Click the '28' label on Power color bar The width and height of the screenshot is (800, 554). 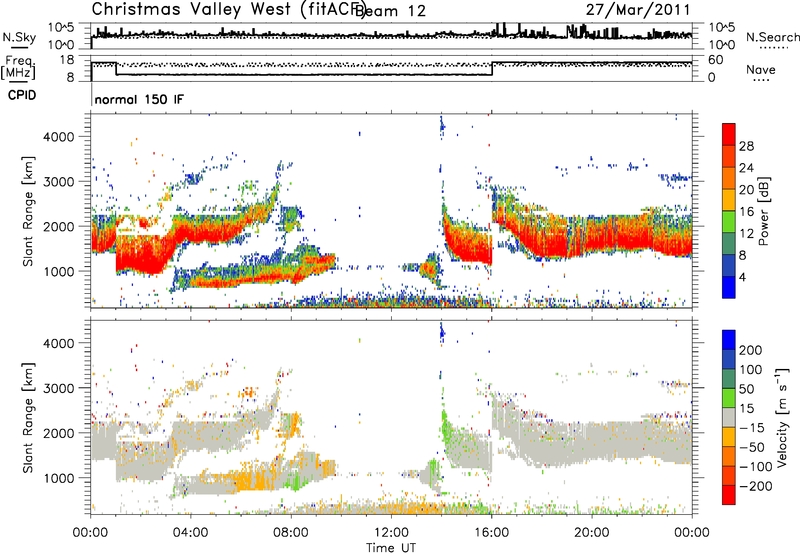[746, 146]
